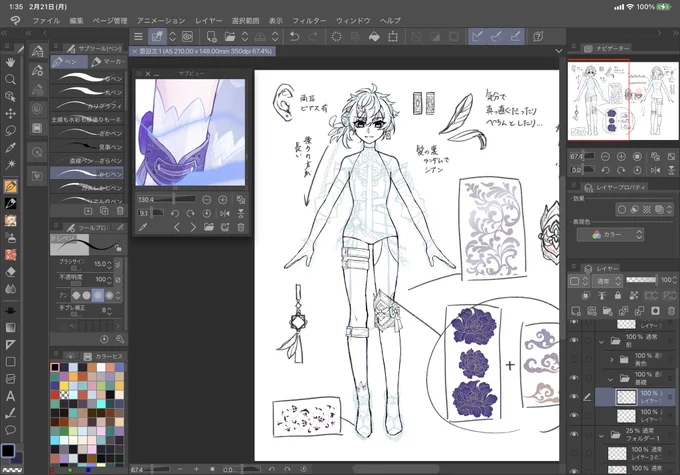Open the ウィンドウ menu
Image resolution: width=680 pixels, height=475 pixels.
[353, 20]
